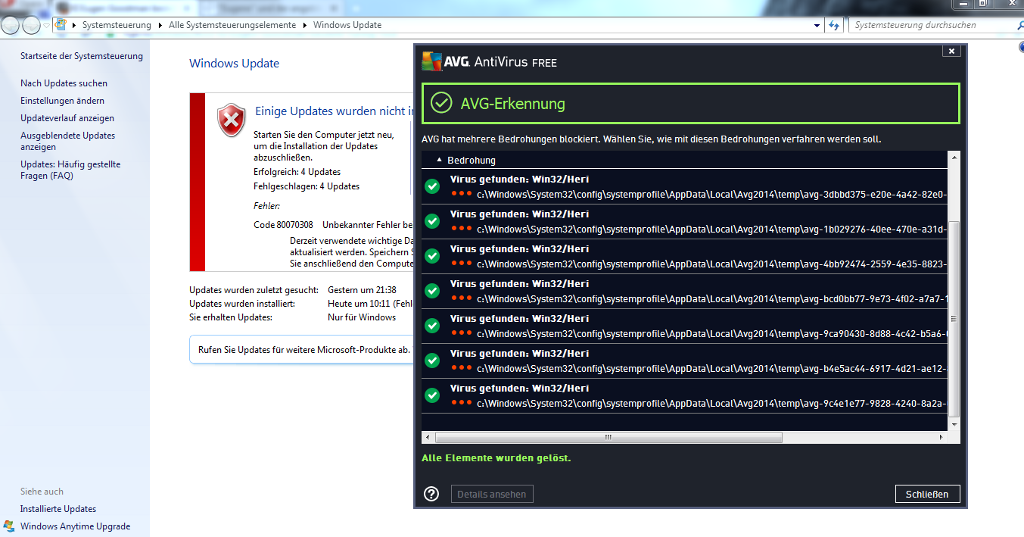Click the Einige Updates wurden nicht heading

click(x=334, y=111)
